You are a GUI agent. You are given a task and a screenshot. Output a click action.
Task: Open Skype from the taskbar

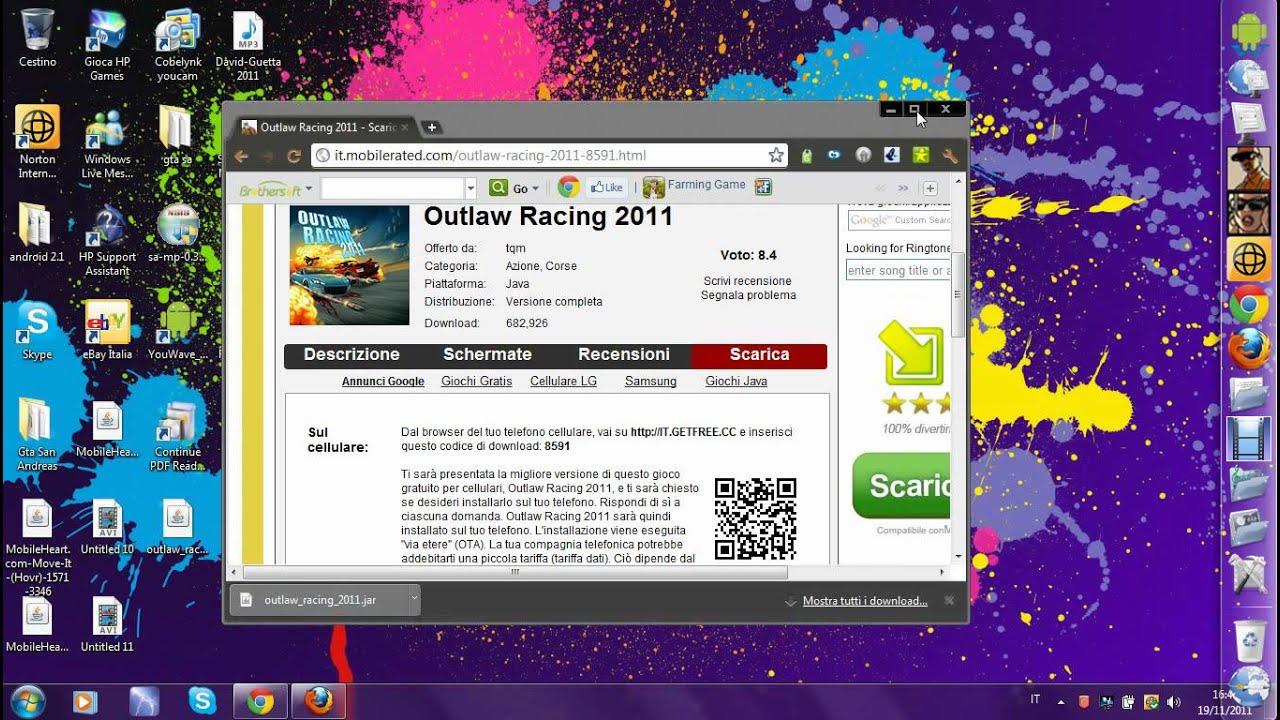[x=202, y=701]
